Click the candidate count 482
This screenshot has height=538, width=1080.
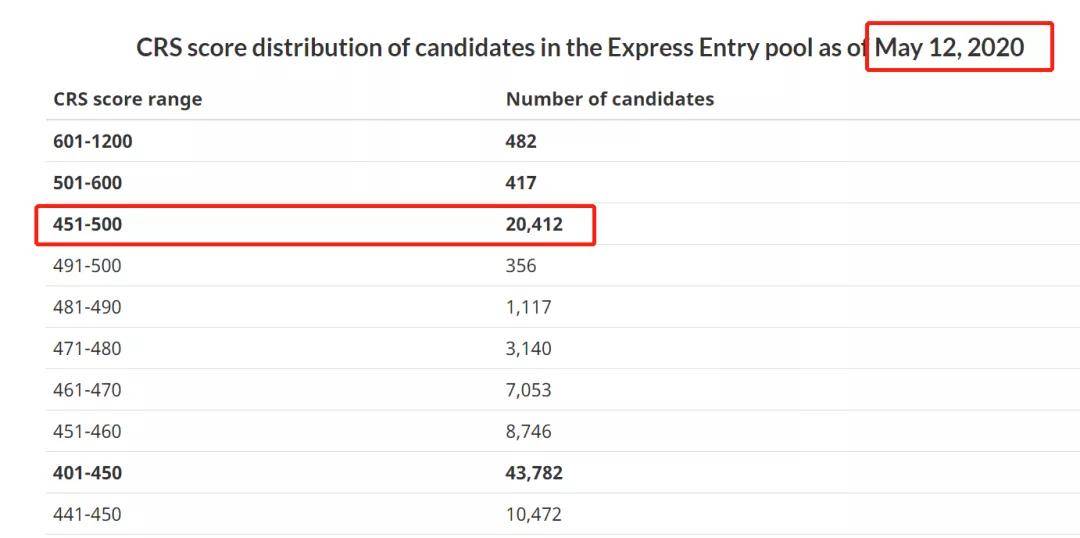(x=521, y=141)
